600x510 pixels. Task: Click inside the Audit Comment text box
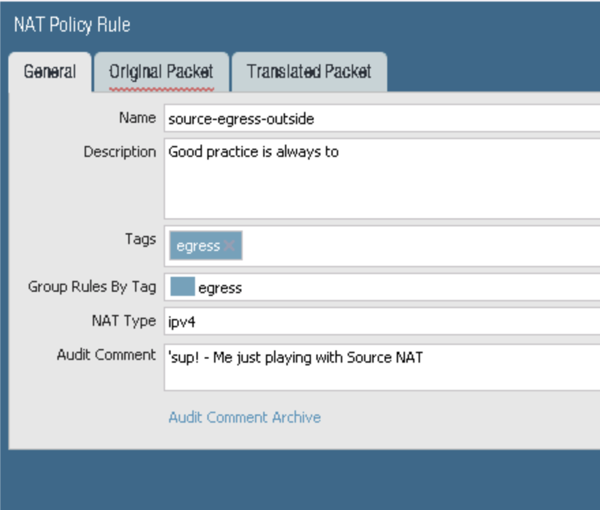380,368
